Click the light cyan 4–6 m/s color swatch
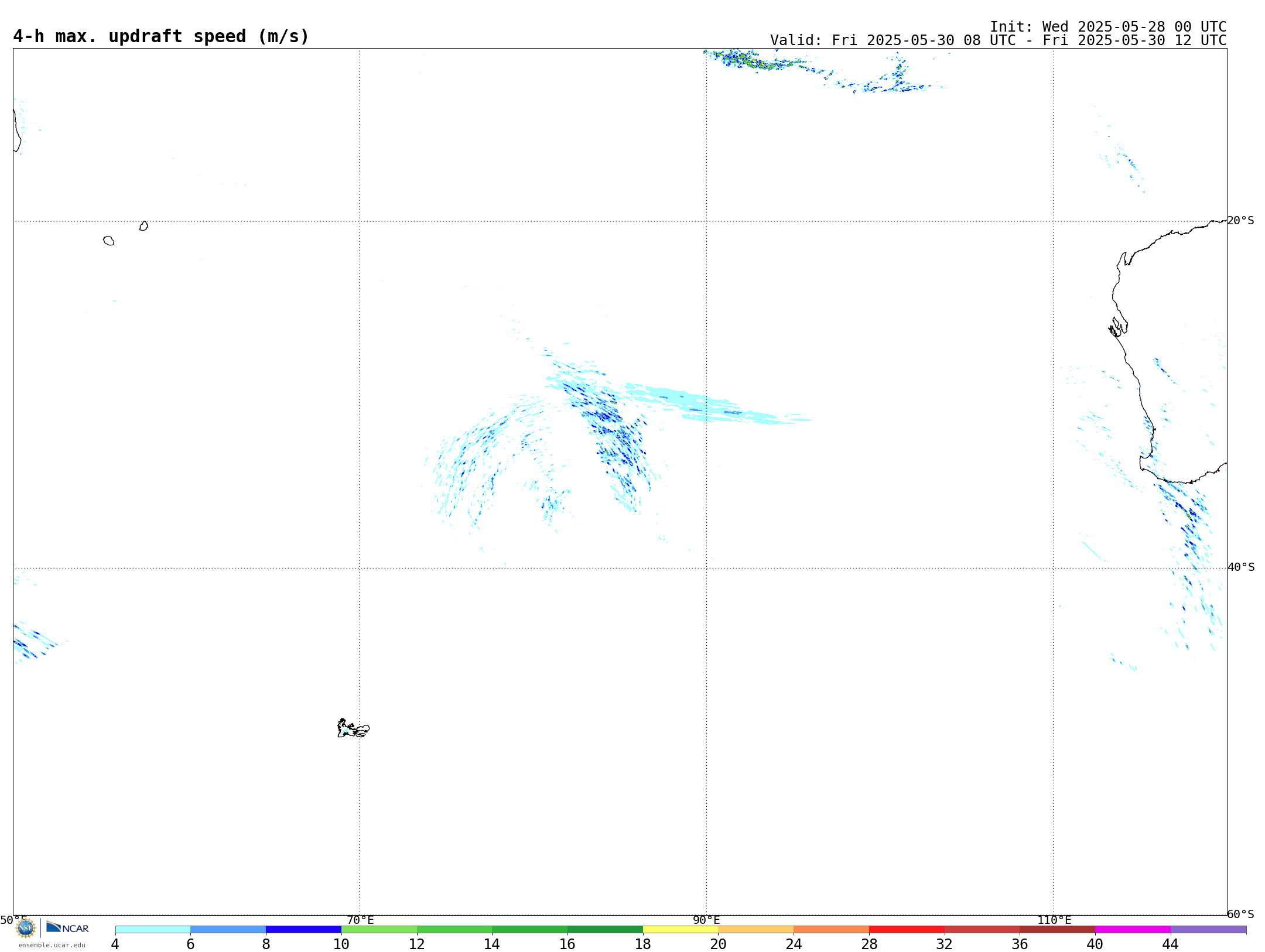The width and height of the screenshot is (1265, 952). pyautogui.click(x=153, y=929)
